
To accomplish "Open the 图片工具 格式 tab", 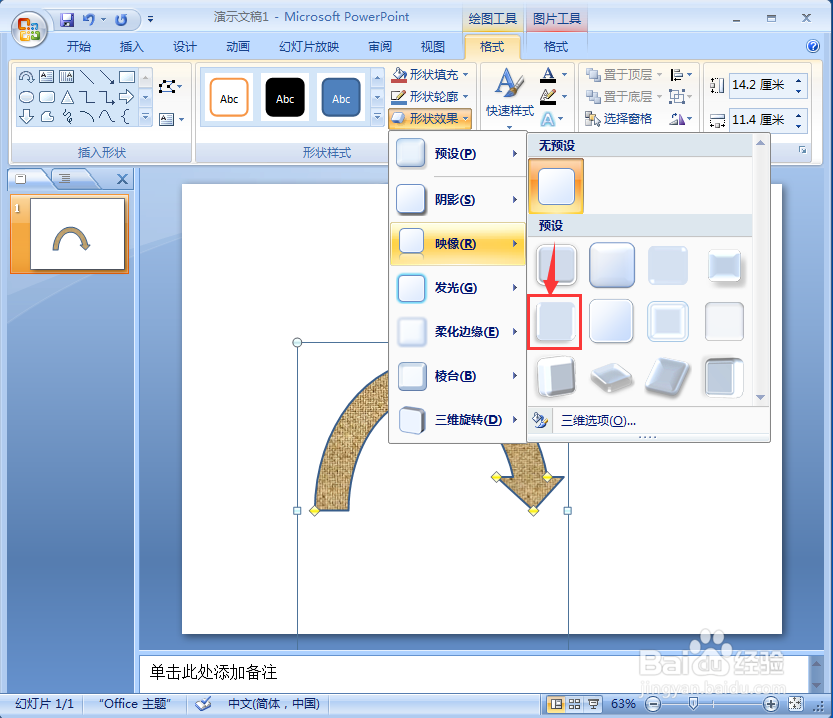I will pos(556,47).
